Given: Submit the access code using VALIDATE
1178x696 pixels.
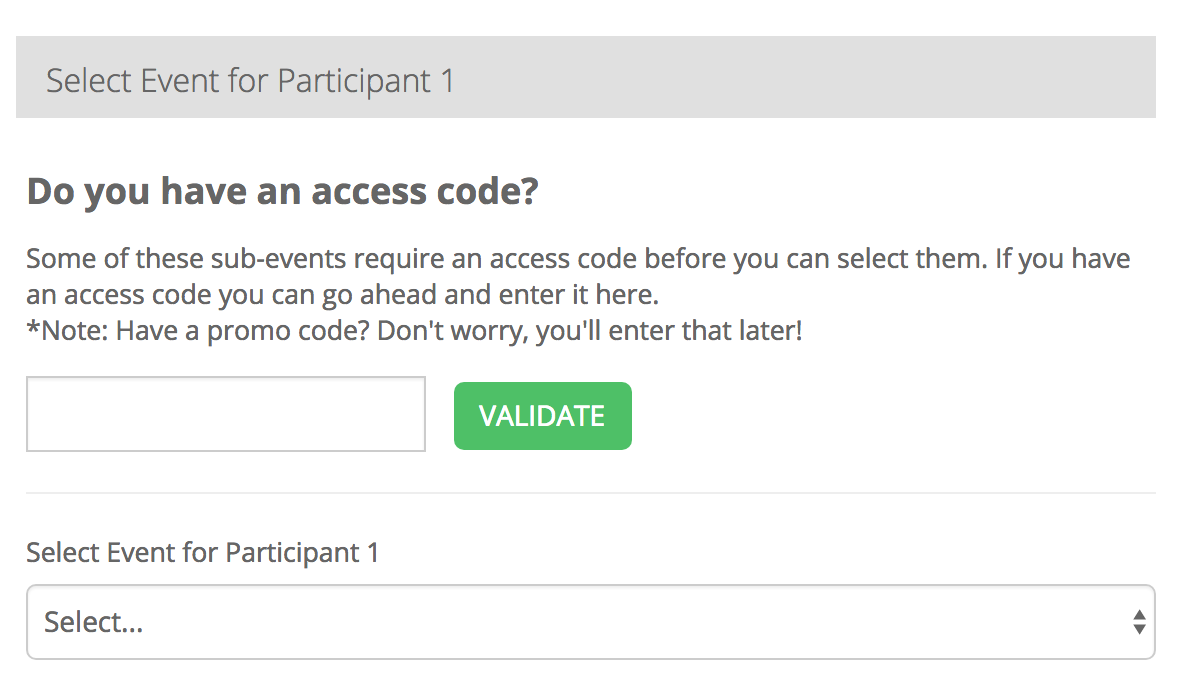Looking at the screenshot, I should 542,416.
